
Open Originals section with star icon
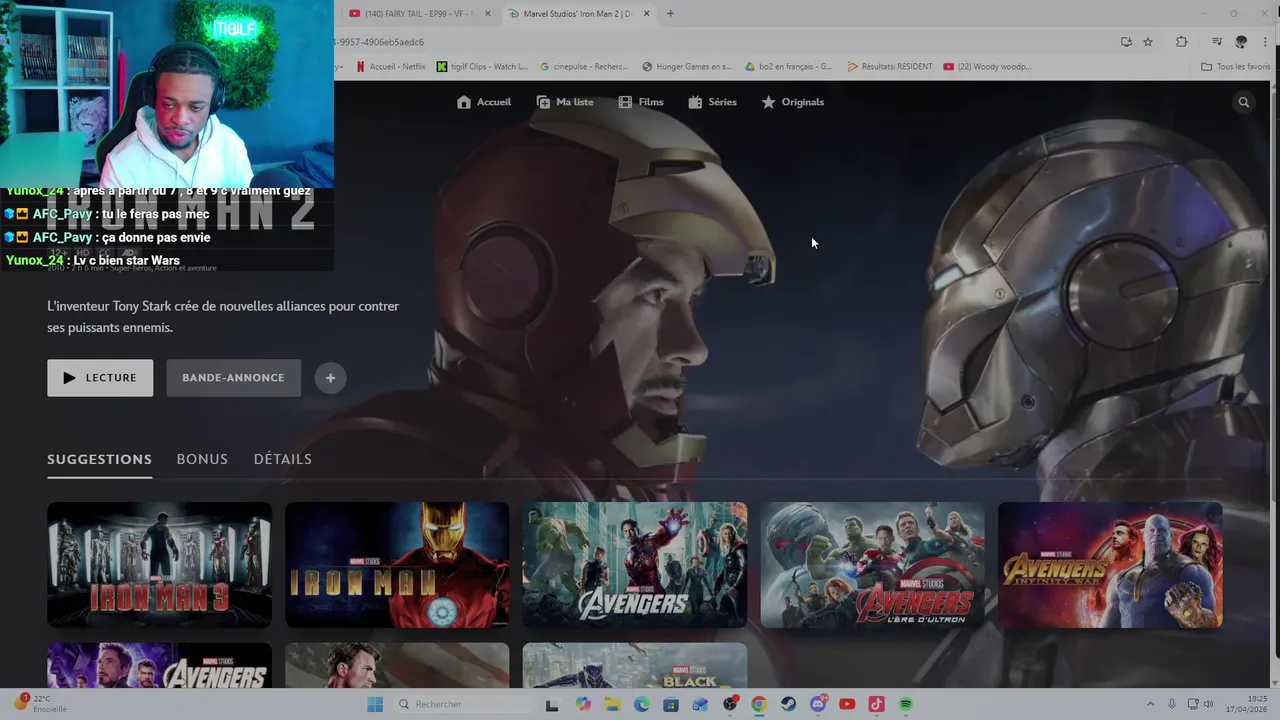[x=793, y=102]
